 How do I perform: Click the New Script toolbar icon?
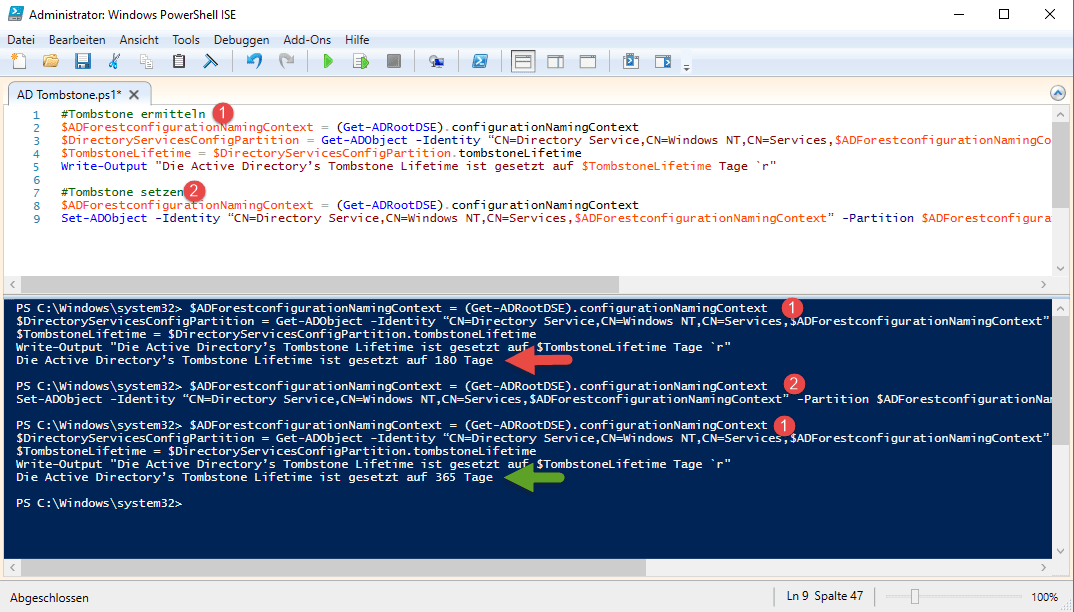point(19,62)
